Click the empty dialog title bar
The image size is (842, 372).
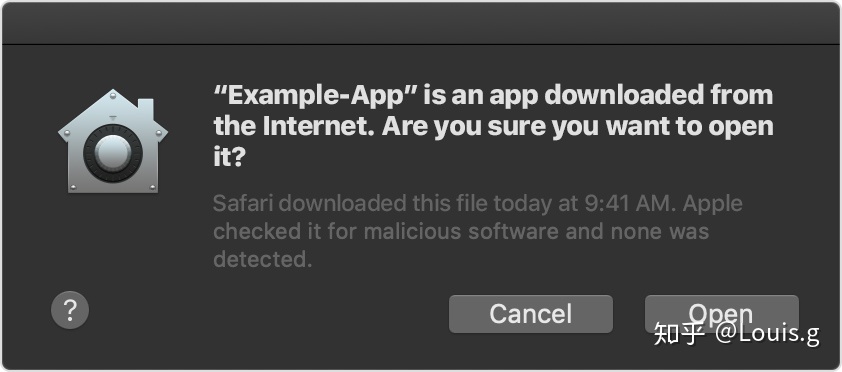tap(421, 23)
